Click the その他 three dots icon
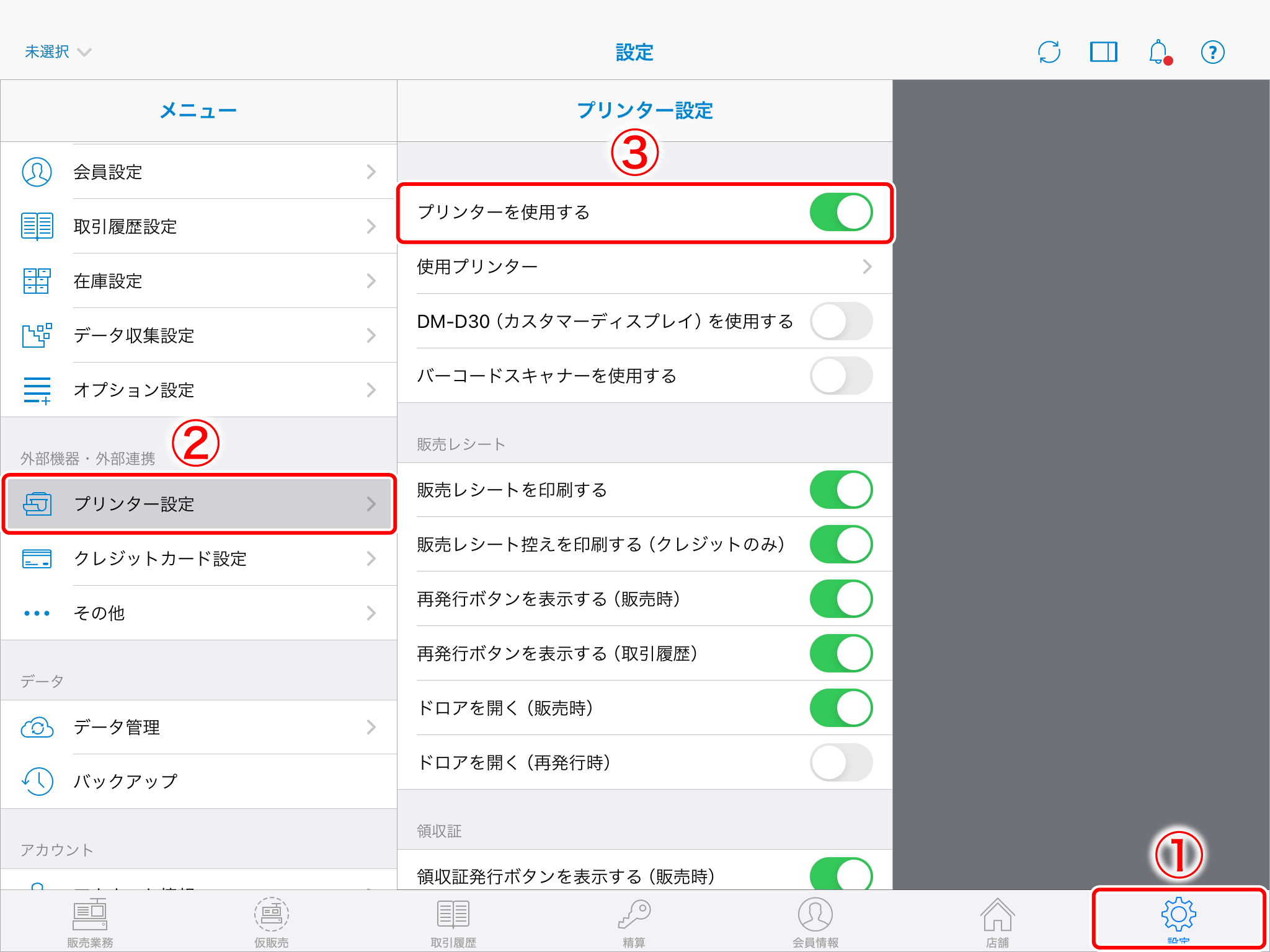 pyautogui.click(x=37, y=613)
